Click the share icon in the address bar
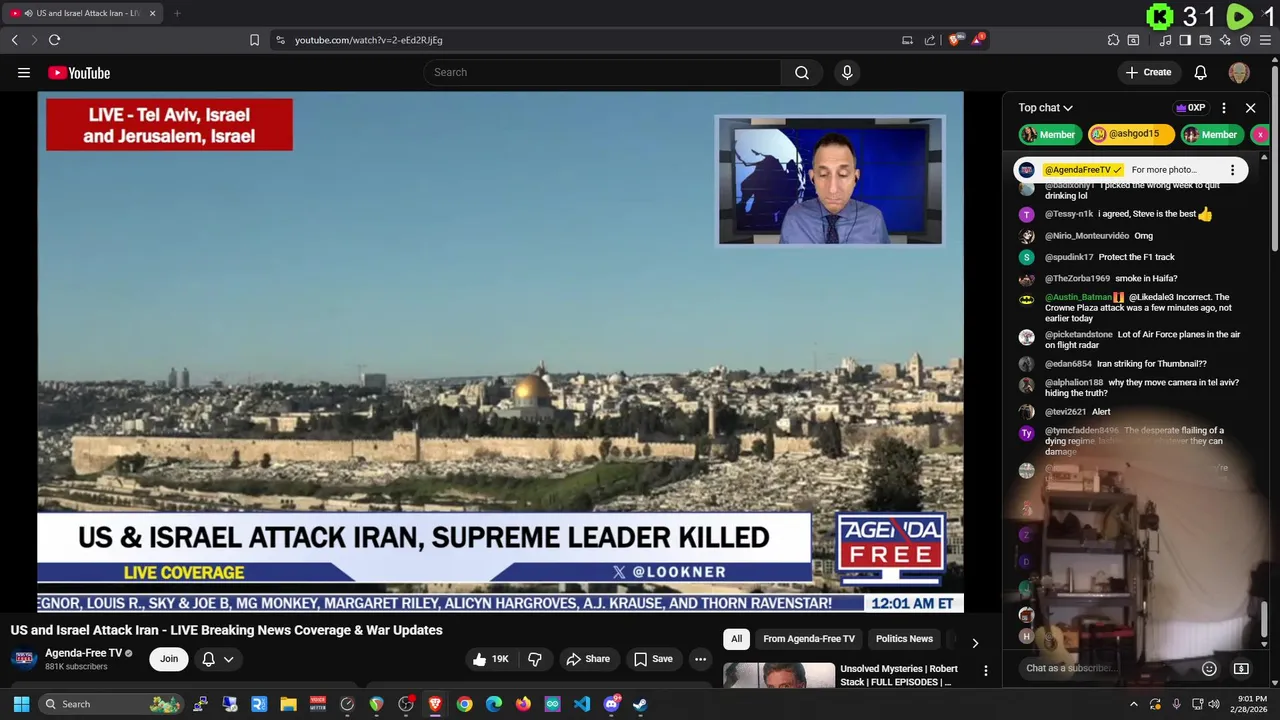This screenshot has width=1280, height=720. point(930,40)
